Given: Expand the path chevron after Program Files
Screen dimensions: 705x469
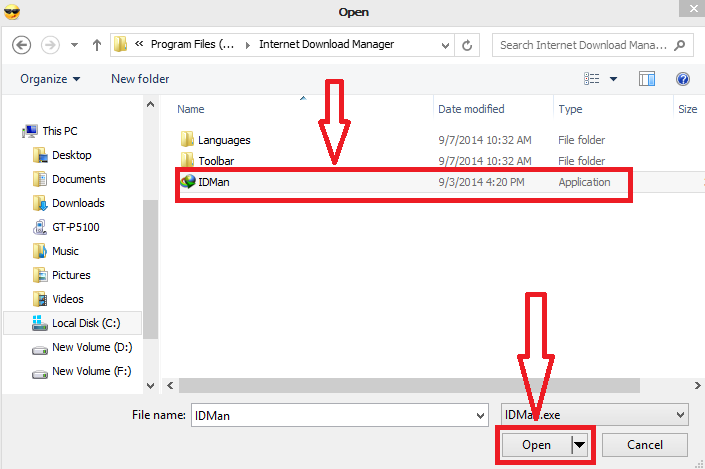Looking at the screenshot, I should pyautogui.click(x=247, y=45).
